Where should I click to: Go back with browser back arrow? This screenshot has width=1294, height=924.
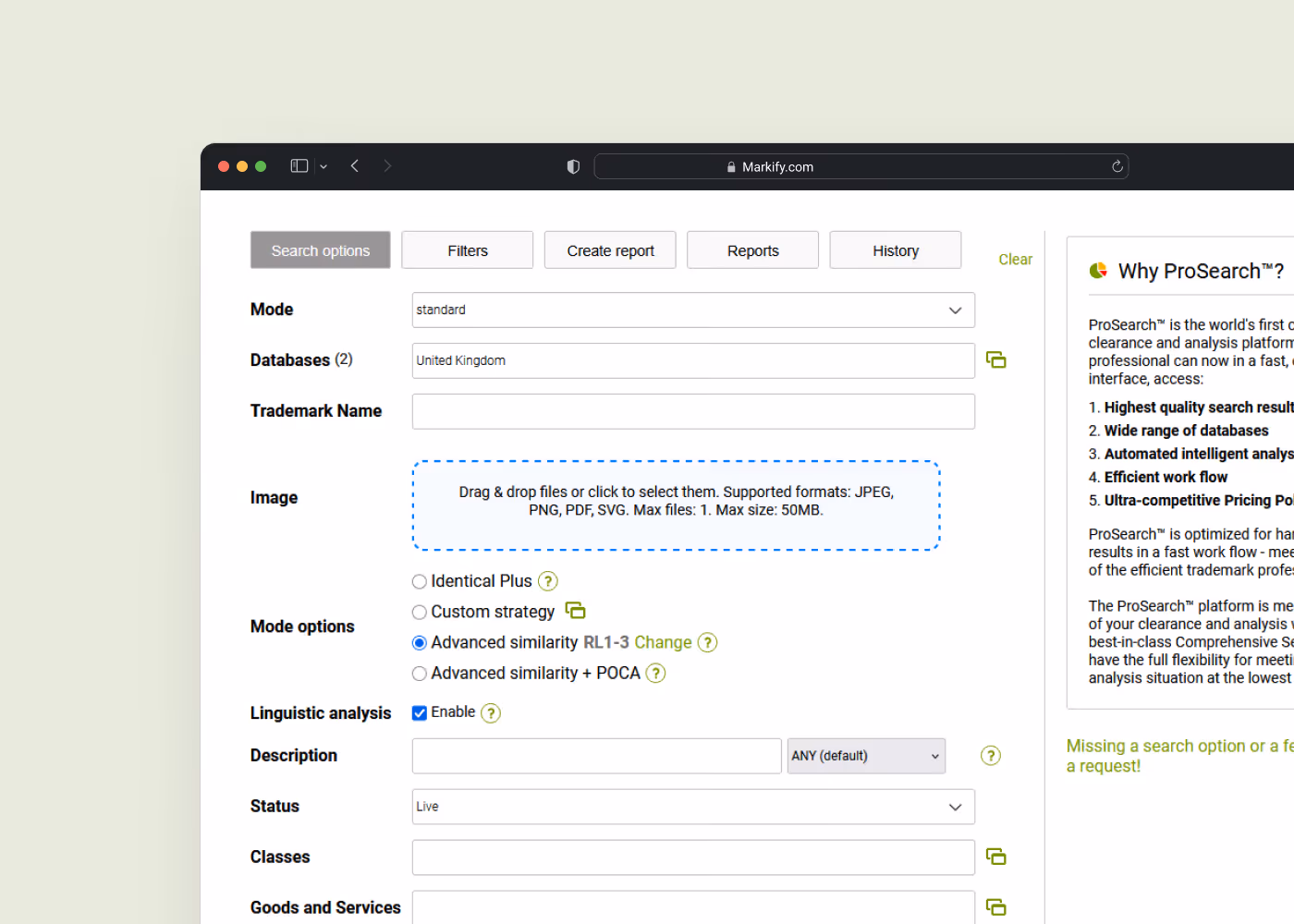click(x=355, y=166)
